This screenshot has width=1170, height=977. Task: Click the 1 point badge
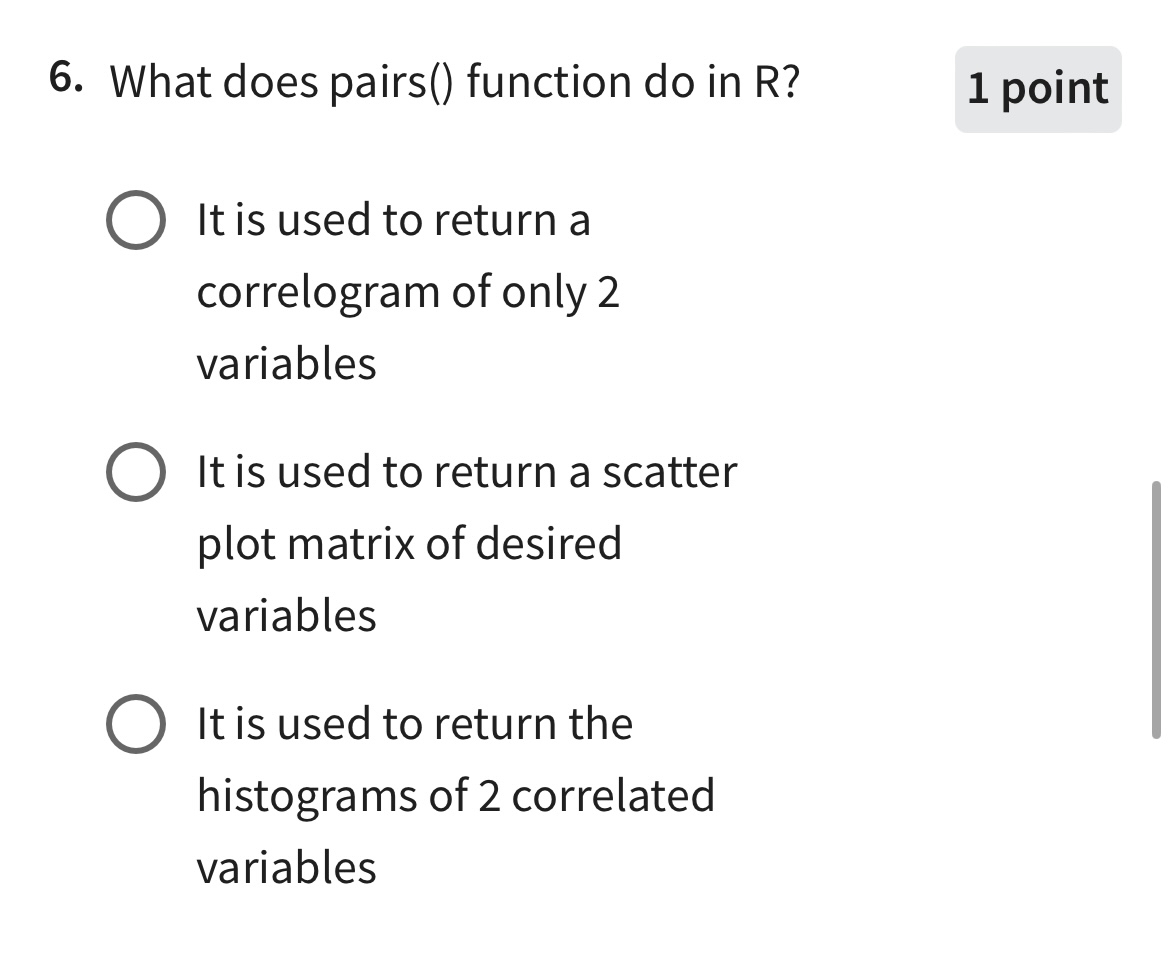[1037, 89]
